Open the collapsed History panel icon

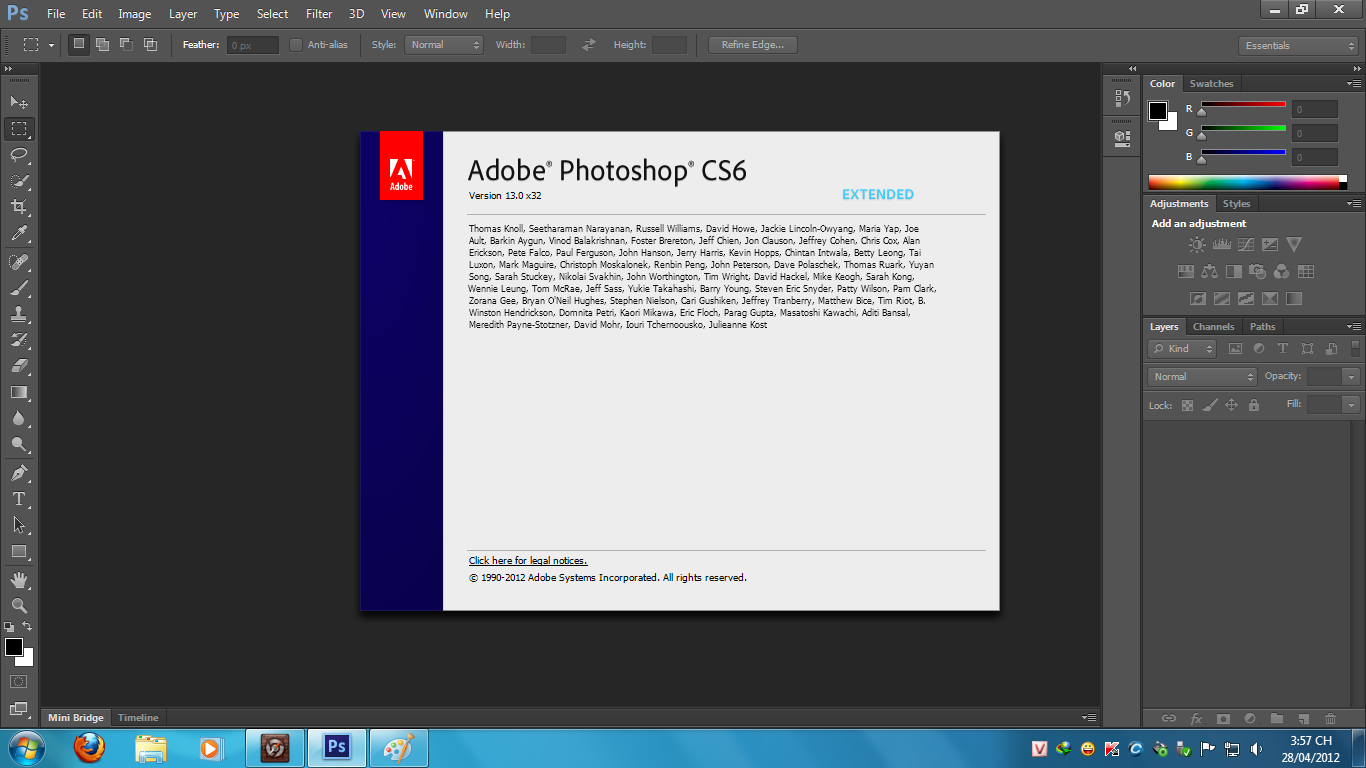coord(1122,98)
